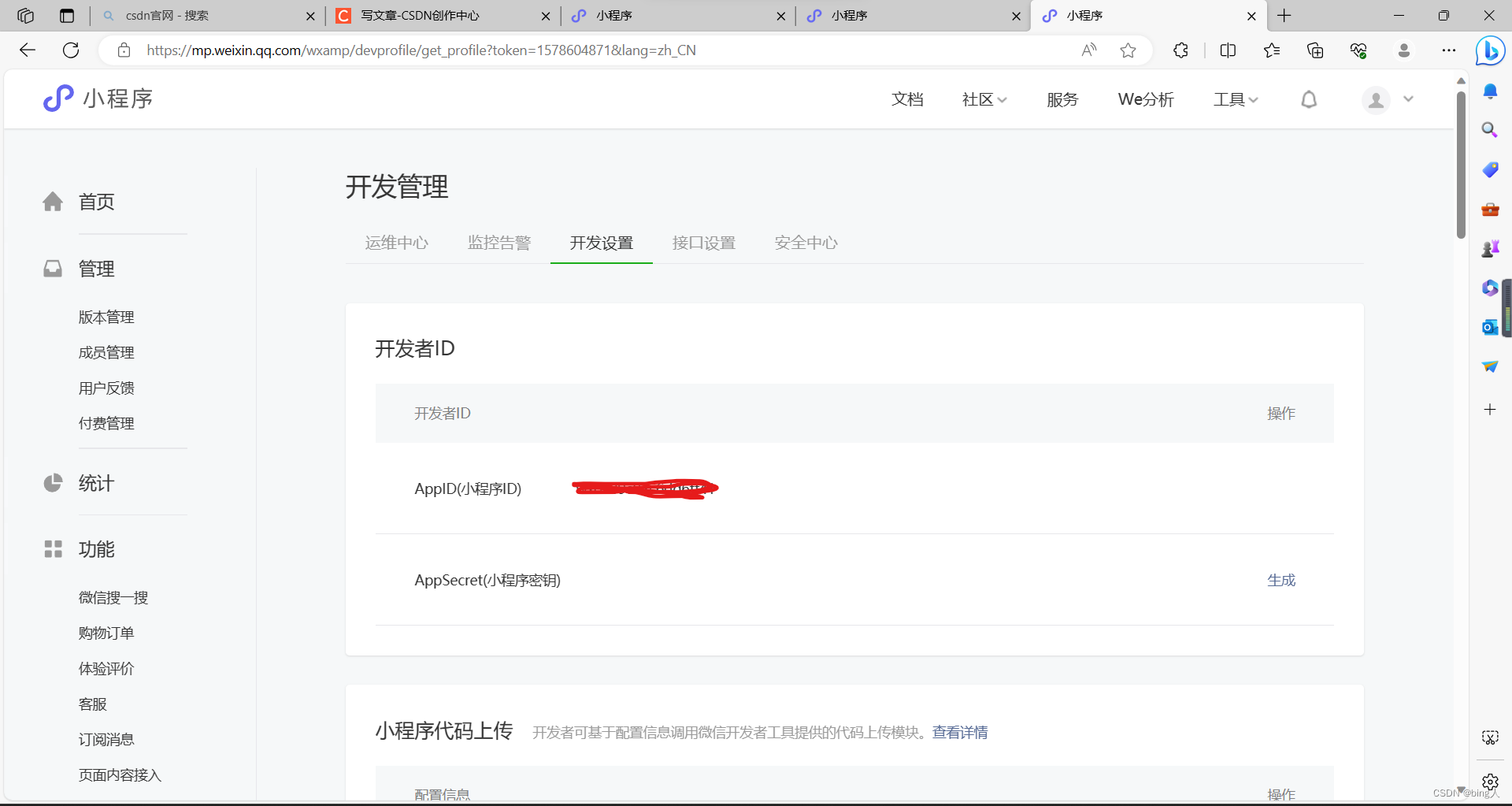Click the browser refresh icon

coord(71,50)
